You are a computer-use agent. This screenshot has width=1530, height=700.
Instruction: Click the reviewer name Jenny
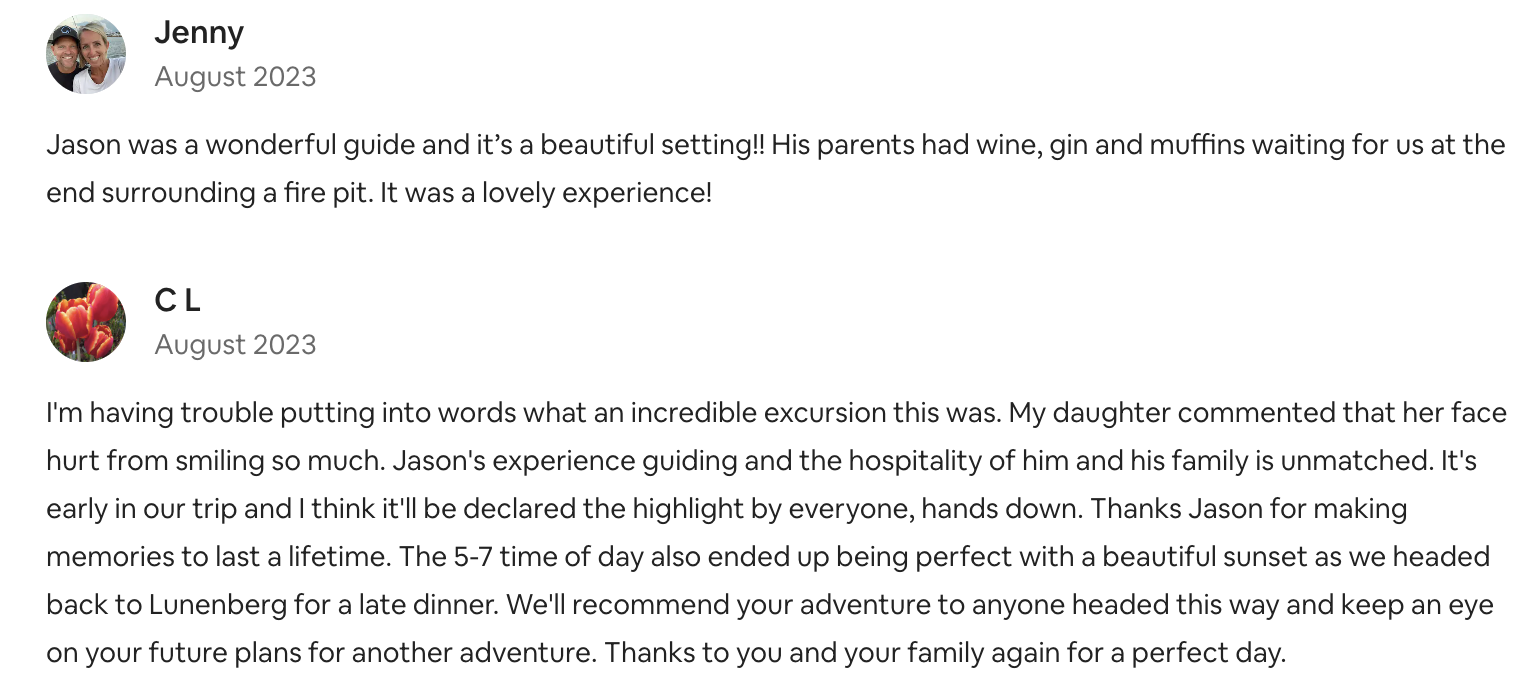coord(199,33)
